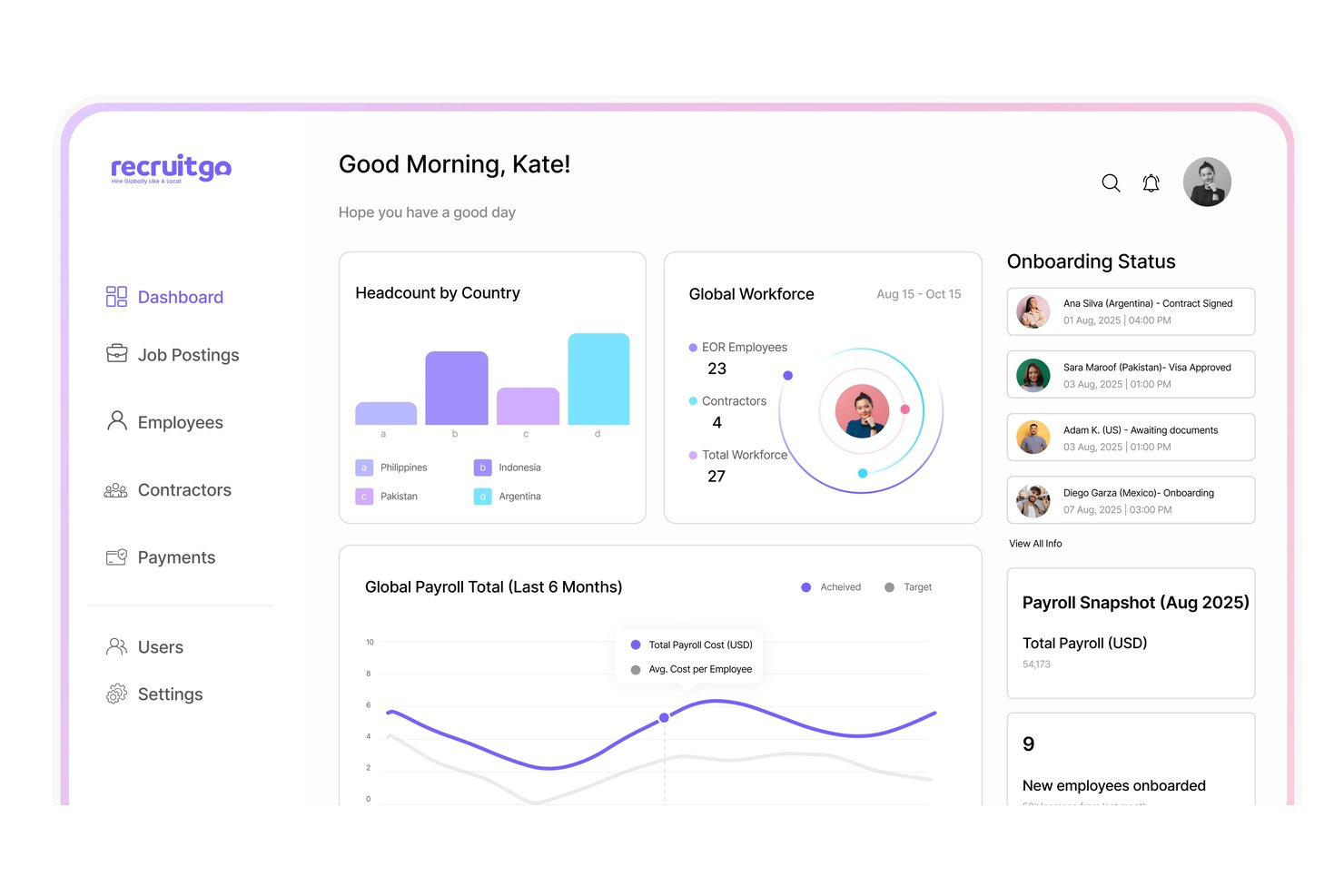Open the Aug 15 - Oct 15 date range
Screen dimensions: 1344x896
pos(918,294)
